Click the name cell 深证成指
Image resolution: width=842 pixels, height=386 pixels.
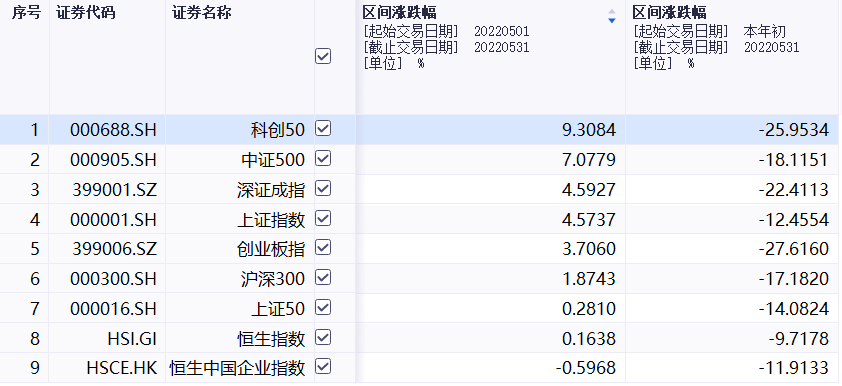(x=271, y=190)
